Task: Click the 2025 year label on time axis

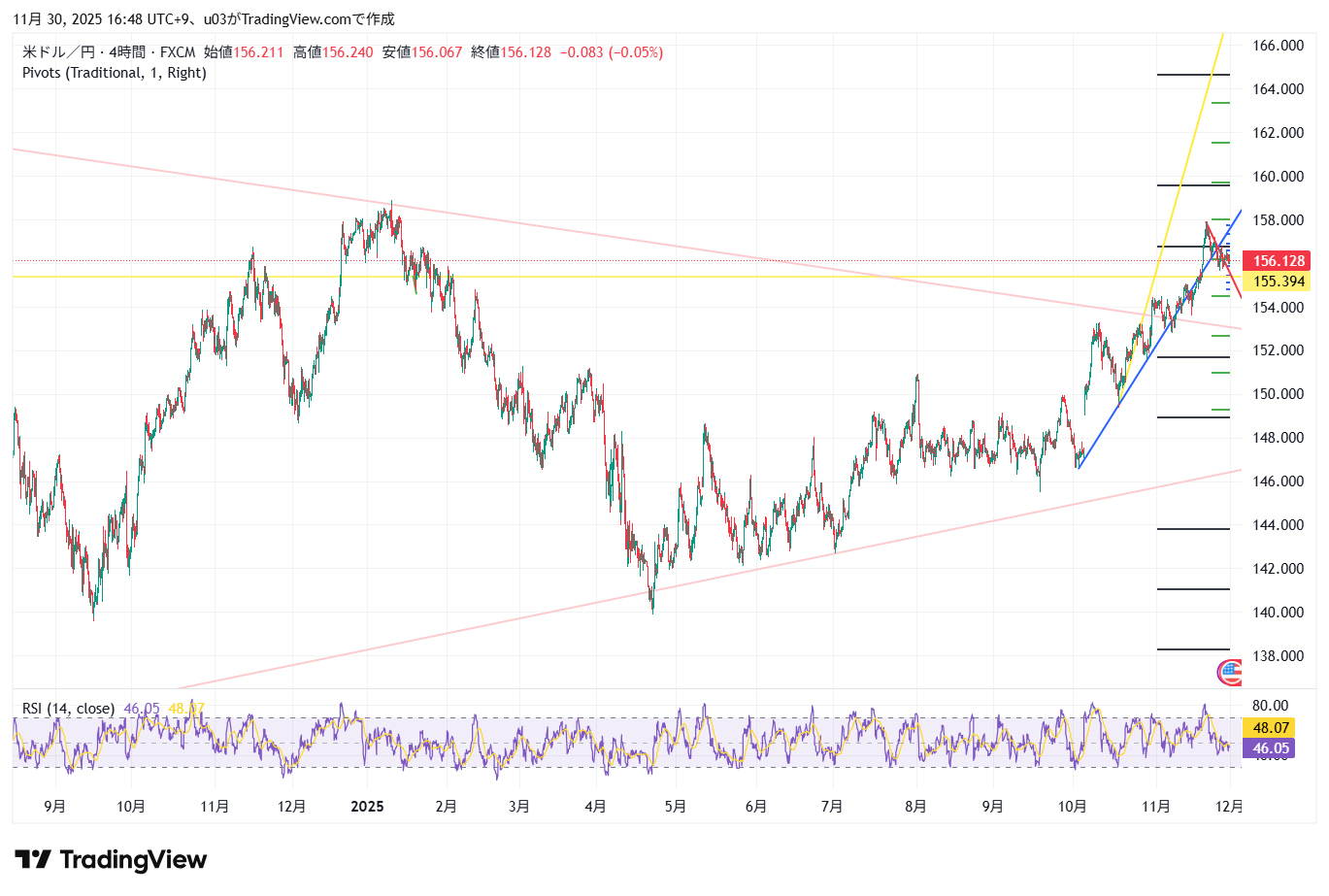Action: tap(367, 807)
